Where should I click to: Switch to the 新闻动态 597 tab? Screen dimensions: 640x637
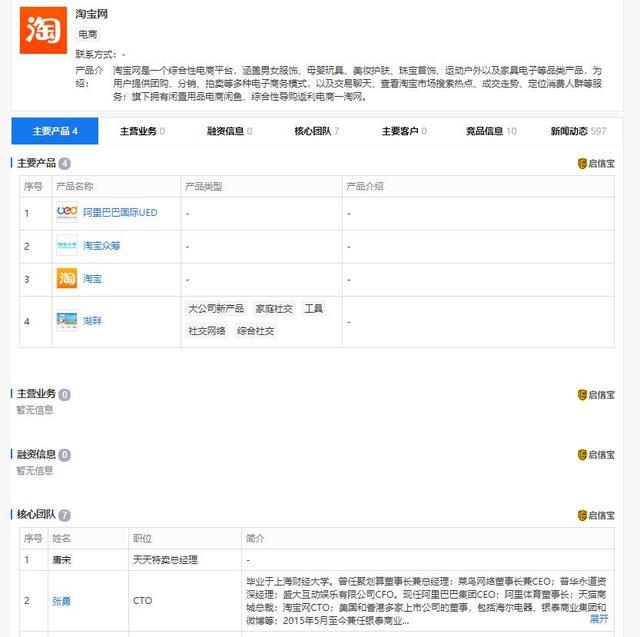tap(578, 131)
